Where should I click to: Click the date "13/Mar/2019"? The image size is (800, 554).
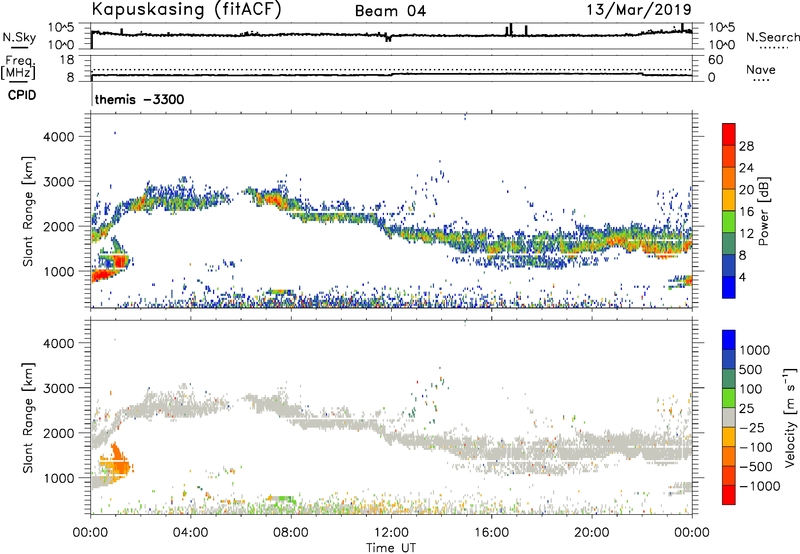pyautogui.click(x=639, y=9)
